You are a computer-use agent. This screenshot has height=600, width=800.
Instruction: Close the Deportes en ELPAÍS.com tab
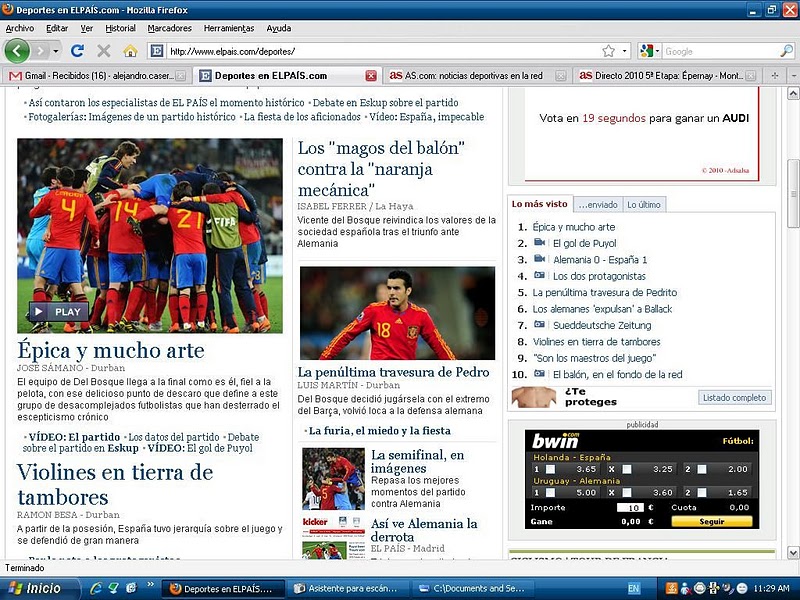(371, 75)
